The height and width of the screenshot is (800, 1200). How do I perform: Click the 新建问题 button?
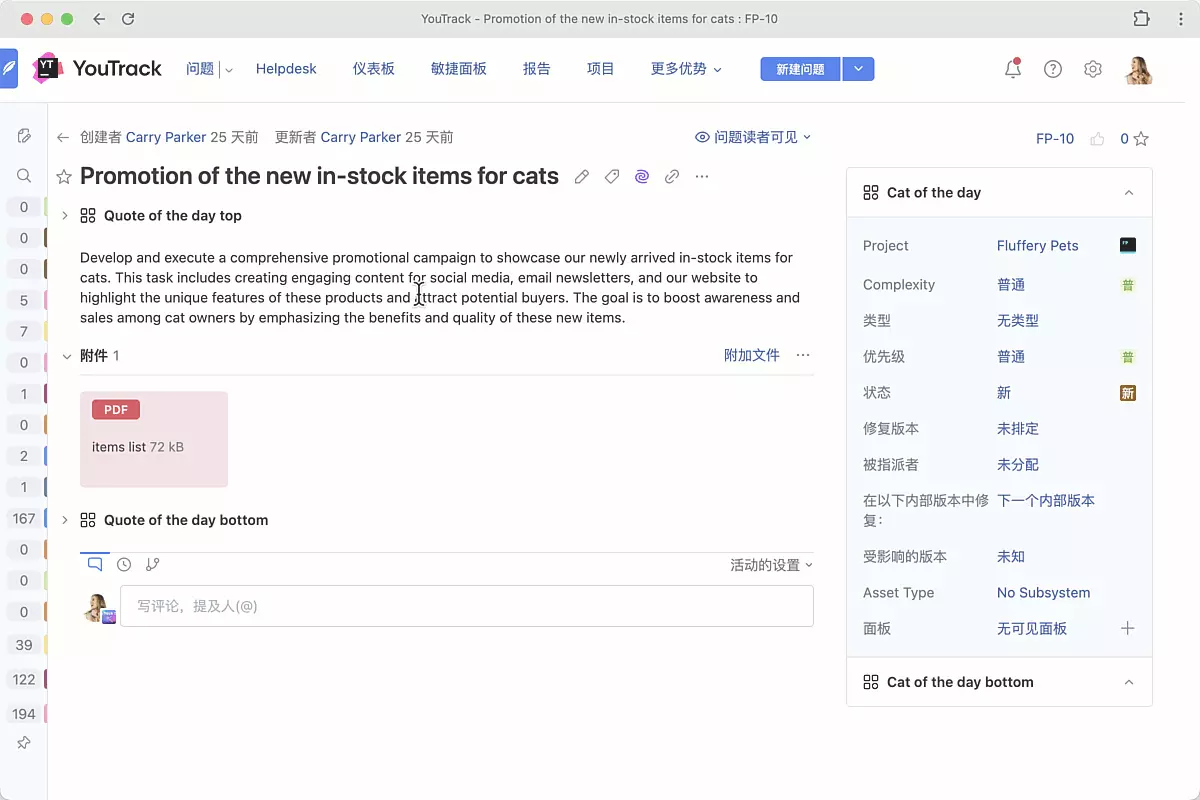(800, 69)
